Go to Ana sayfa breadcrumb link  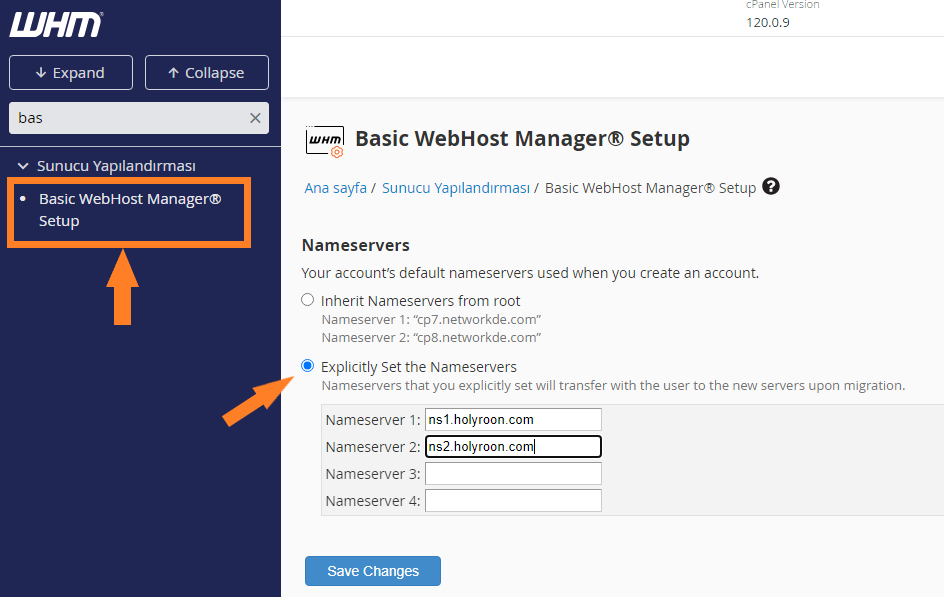point(335,188)
